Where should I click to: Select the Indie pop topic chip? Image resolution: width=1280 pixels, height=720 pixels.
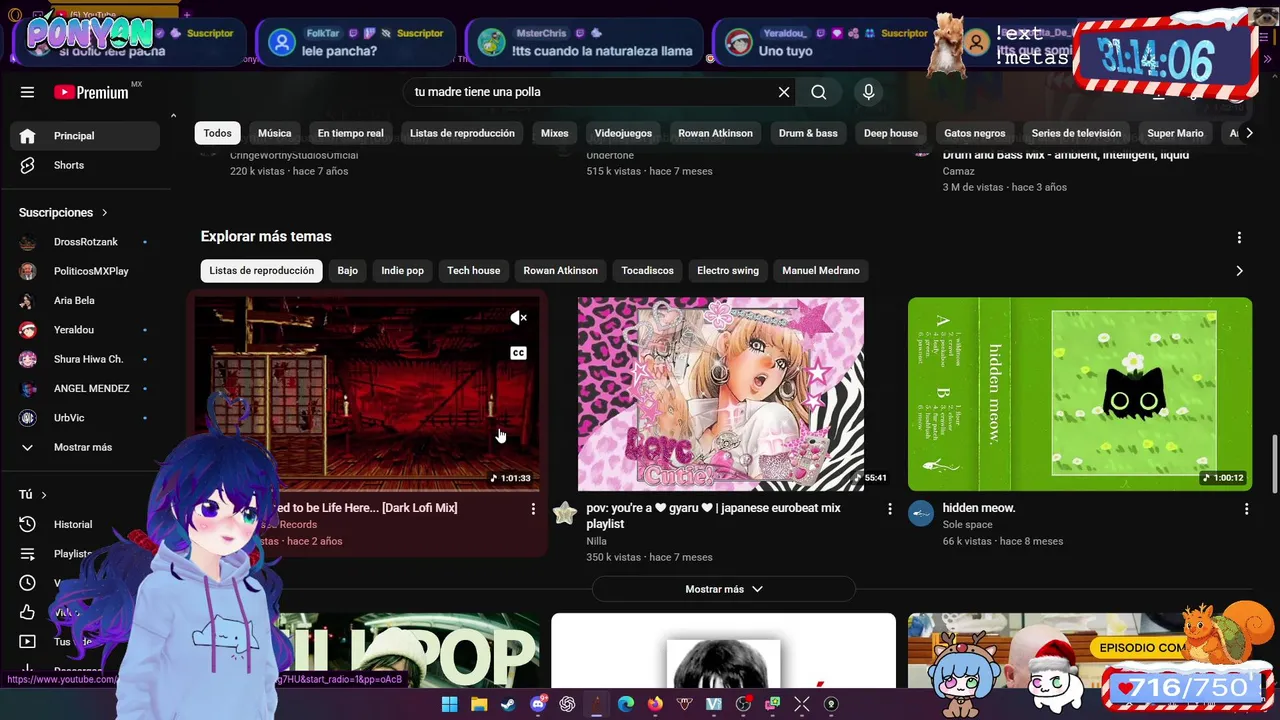coord(402,270)
